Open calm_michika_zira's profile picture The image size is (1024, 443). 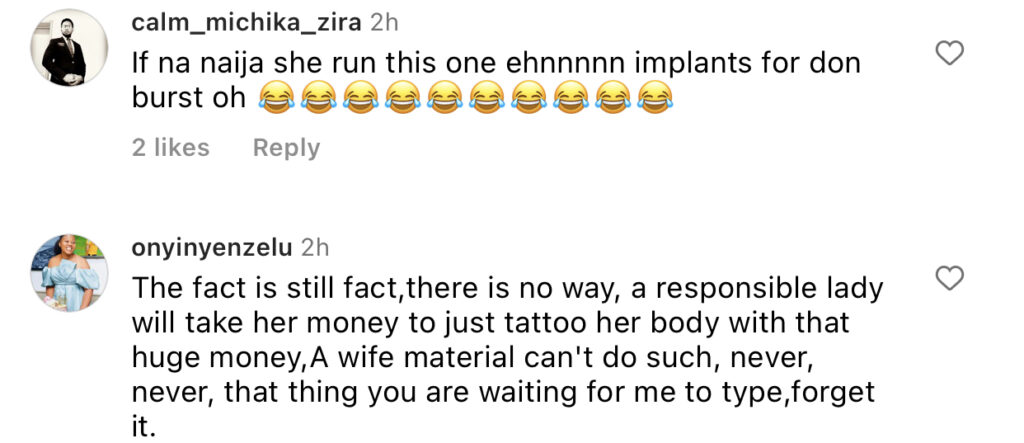(x=70, y=48)
